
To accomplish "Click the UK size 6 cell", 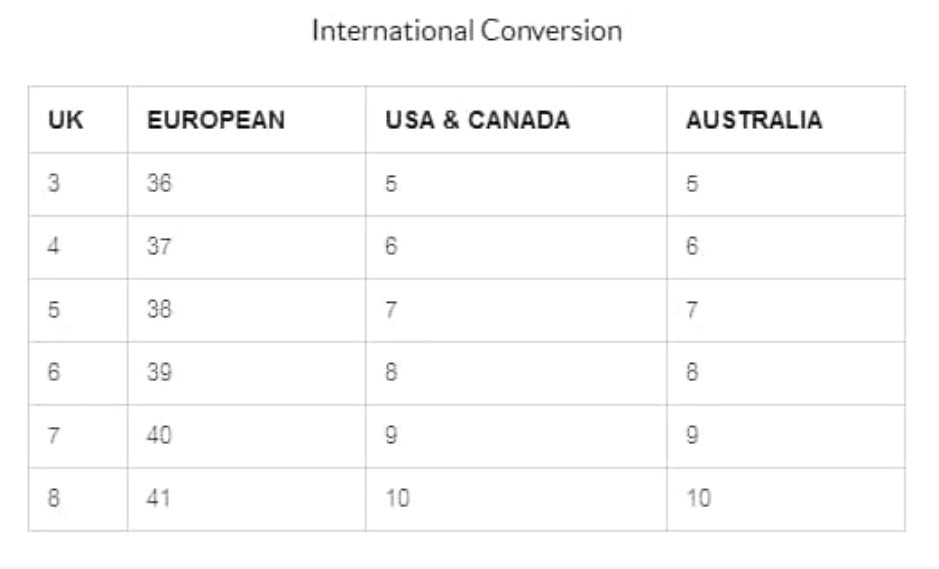I will pos(78,373).
